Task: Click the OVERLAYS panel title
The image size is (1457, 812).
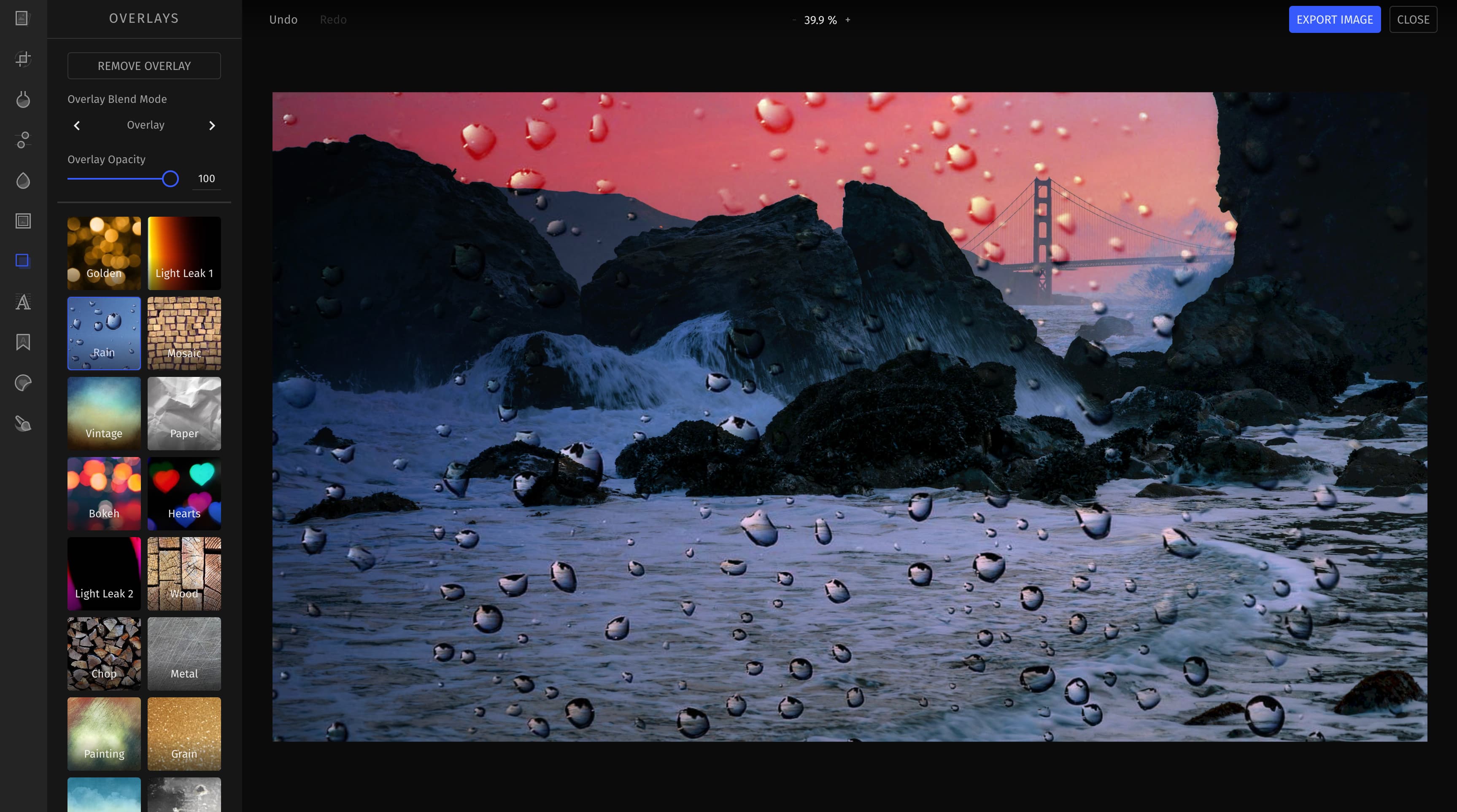Action: pos(144,19)
